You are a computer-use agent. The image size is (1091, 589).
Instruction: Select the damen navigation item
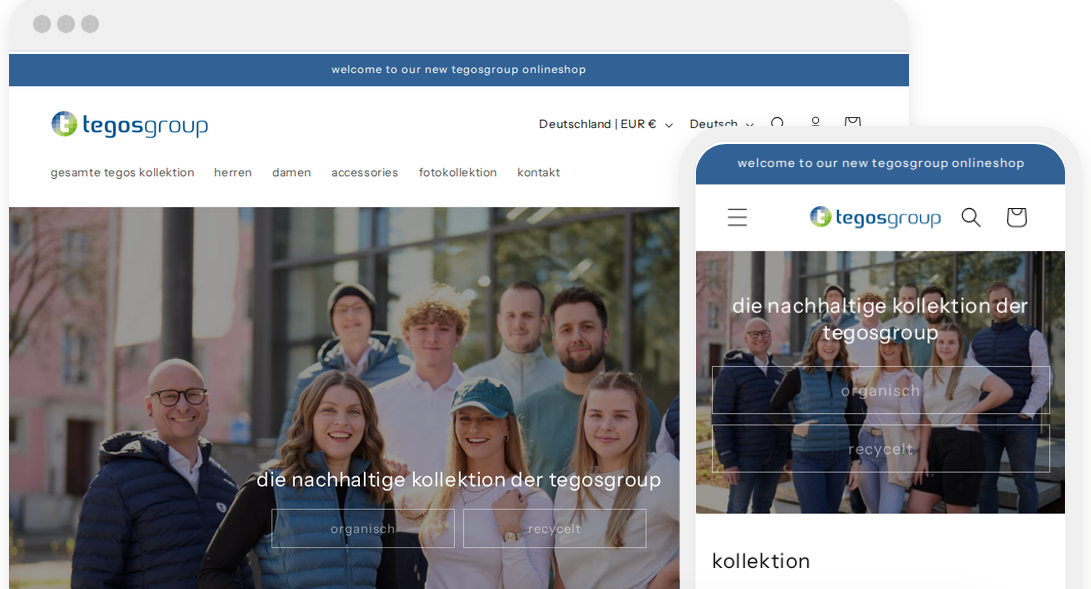tap(291, 172)
